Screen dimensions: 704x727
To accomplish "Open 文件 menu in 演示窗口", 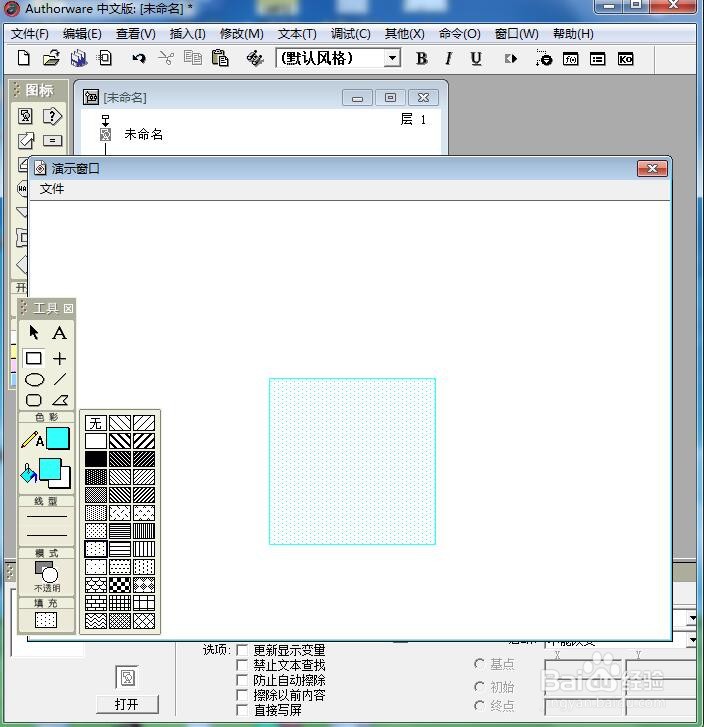I will (x=51, y=189).
